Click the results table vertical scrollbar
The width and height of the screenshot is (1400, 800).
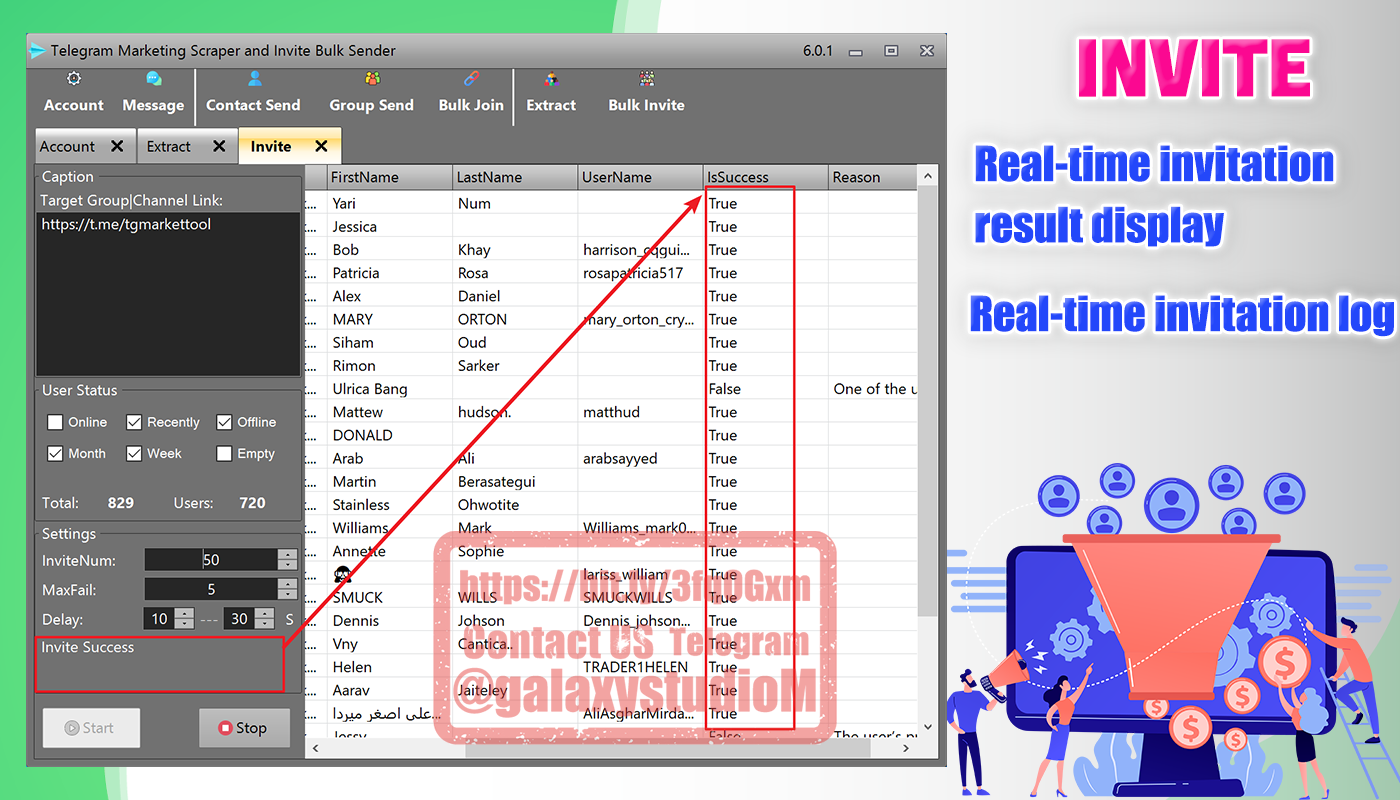[x=927, y=400]
